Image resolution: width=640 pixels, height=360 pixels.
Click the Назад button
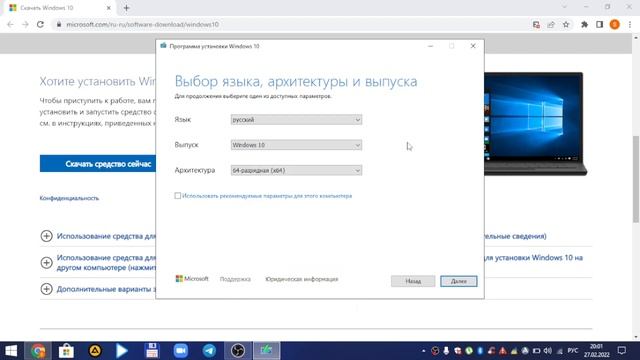tap(413, 281)
